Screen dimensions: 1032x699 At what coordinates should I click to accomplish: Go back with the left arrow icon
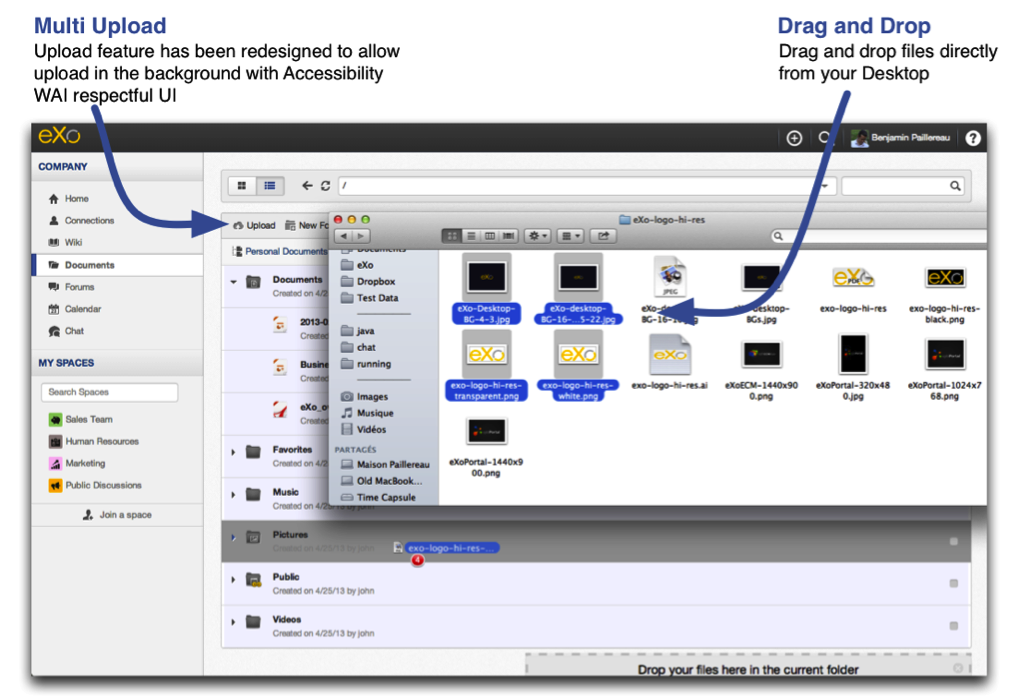[x=307, y=186]
